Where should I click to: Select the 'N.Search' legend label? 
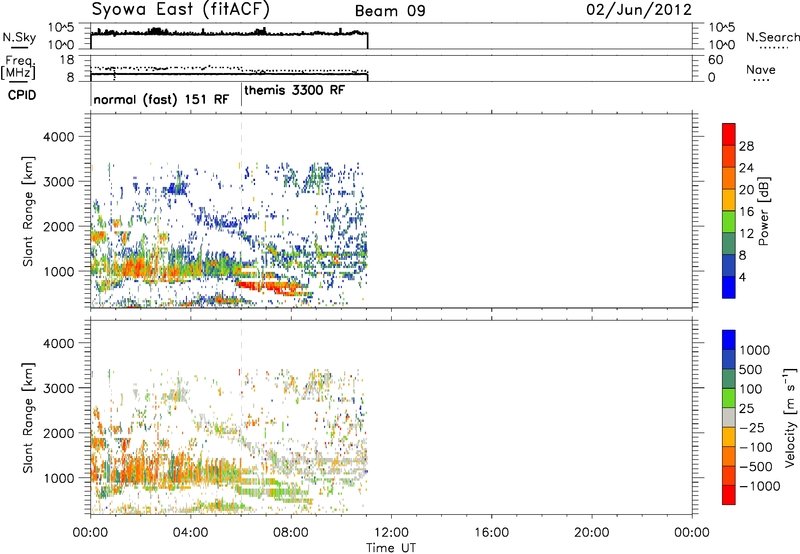772,37
